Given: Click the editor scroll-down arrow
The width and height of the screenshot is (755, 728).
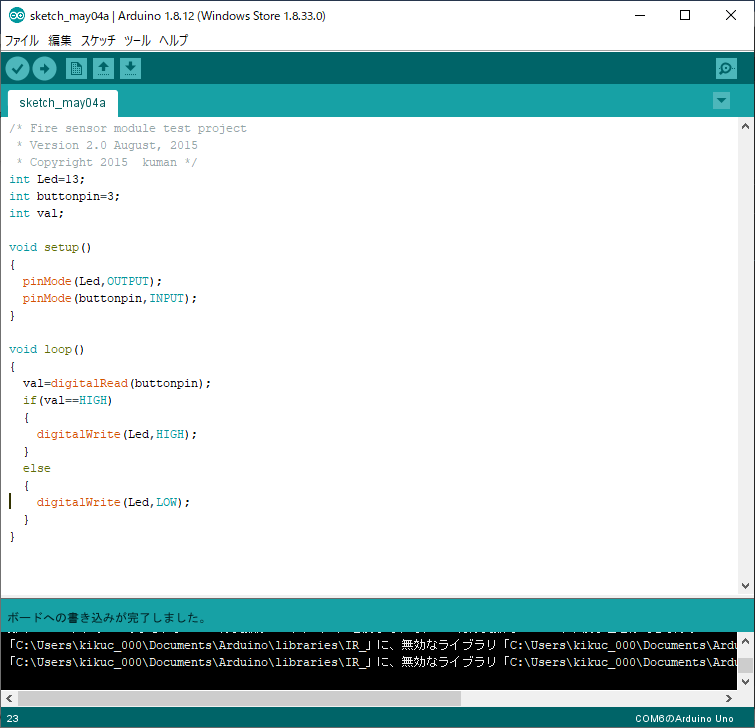Looking at the screenshot, I should [x=745, y=587].
